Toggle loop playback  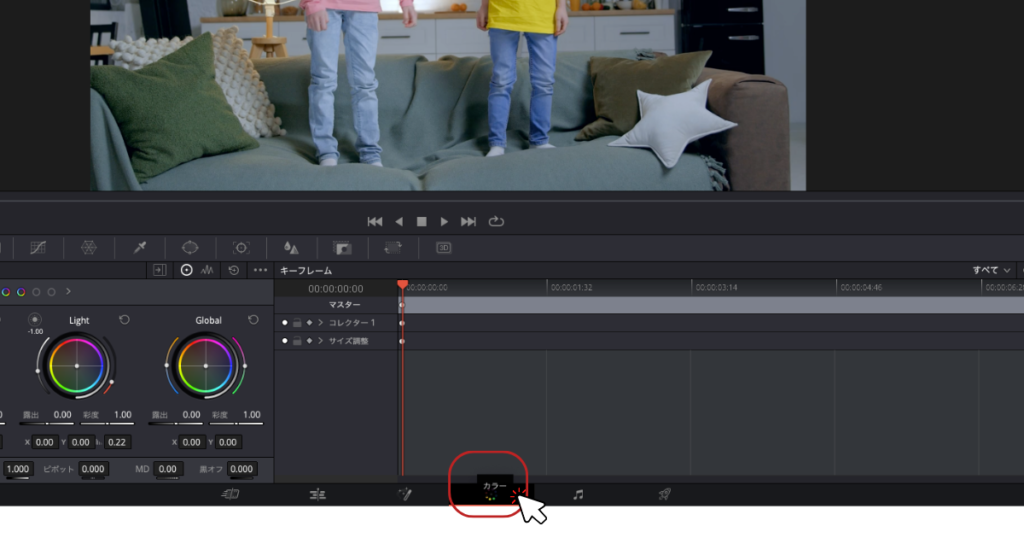point(496,221)
